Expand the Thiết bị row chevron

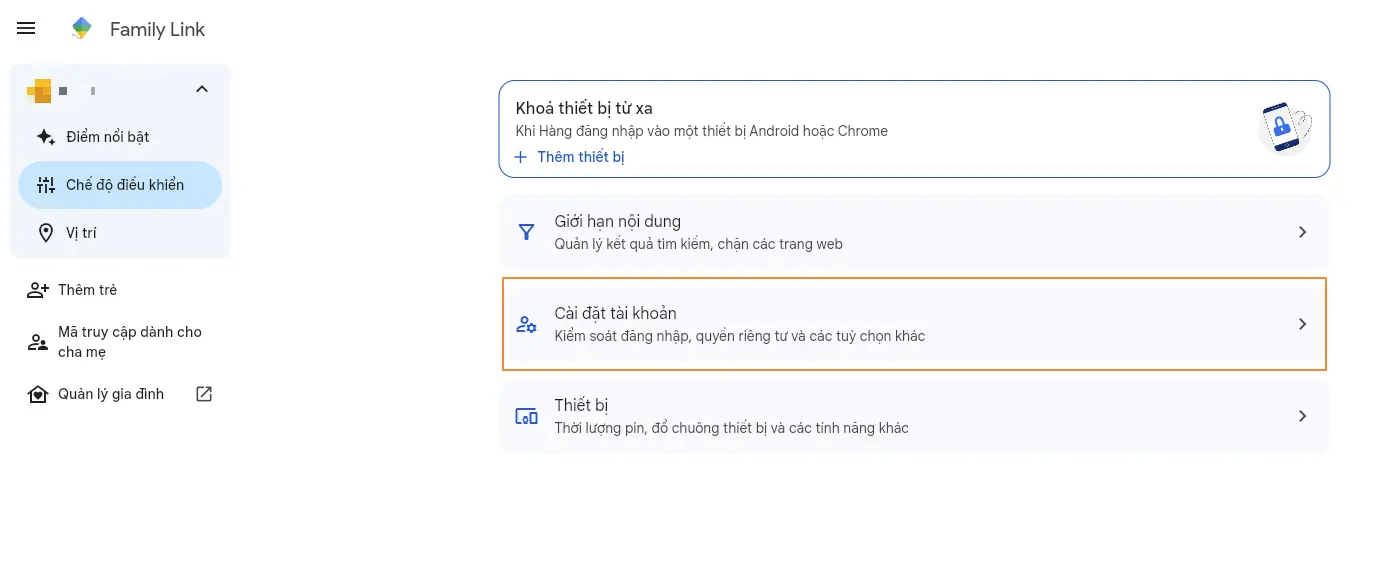click(1302, 416)
